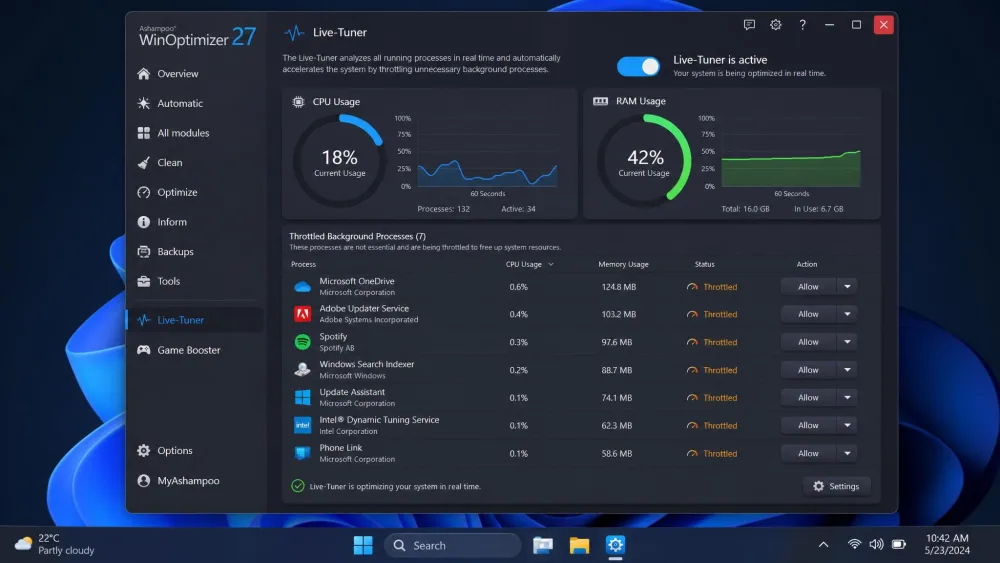Click the CPU chip icon beside CPU Usage
Viewport: 1000px width, 563px height.
click(298, 102)
